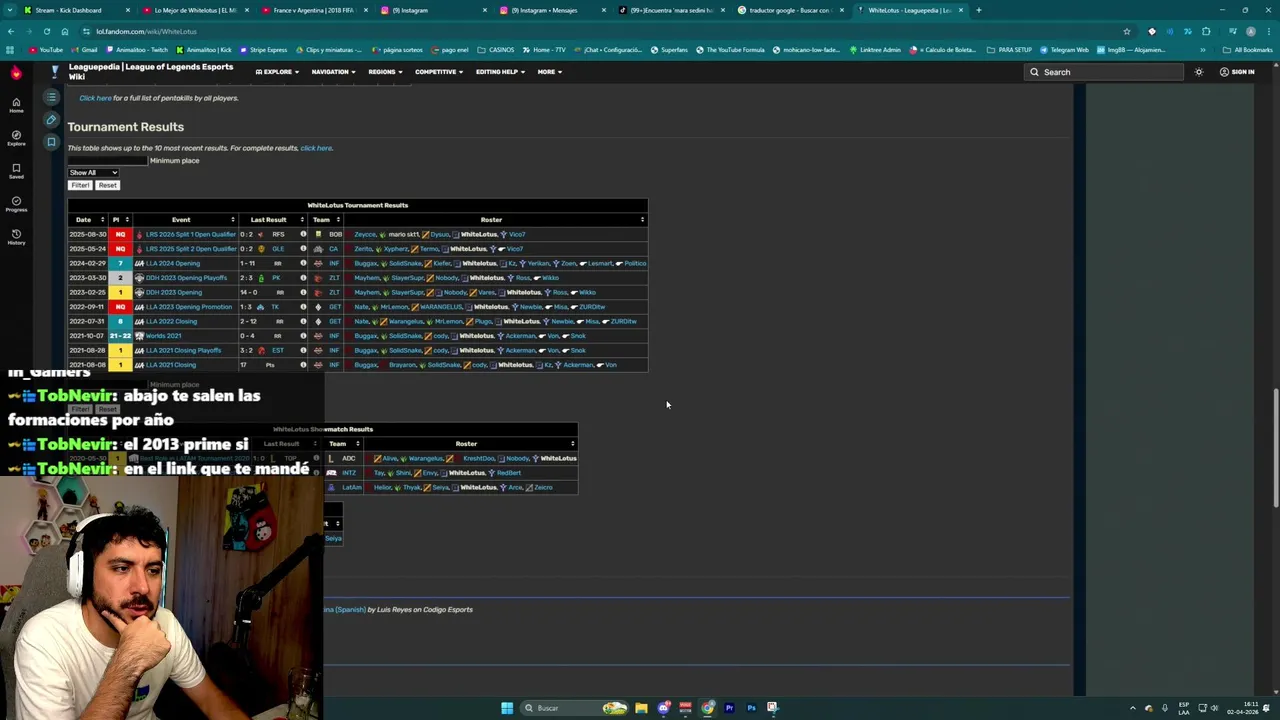Sort Showmatch table by Roster column

[470, 444]
